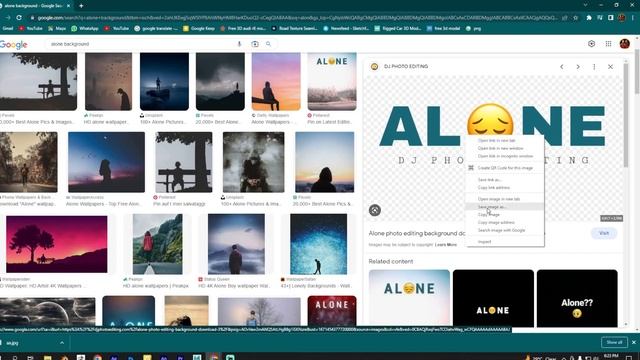Open Google account avatar on the page
This screenshot has height=360, width=640.
624,44
